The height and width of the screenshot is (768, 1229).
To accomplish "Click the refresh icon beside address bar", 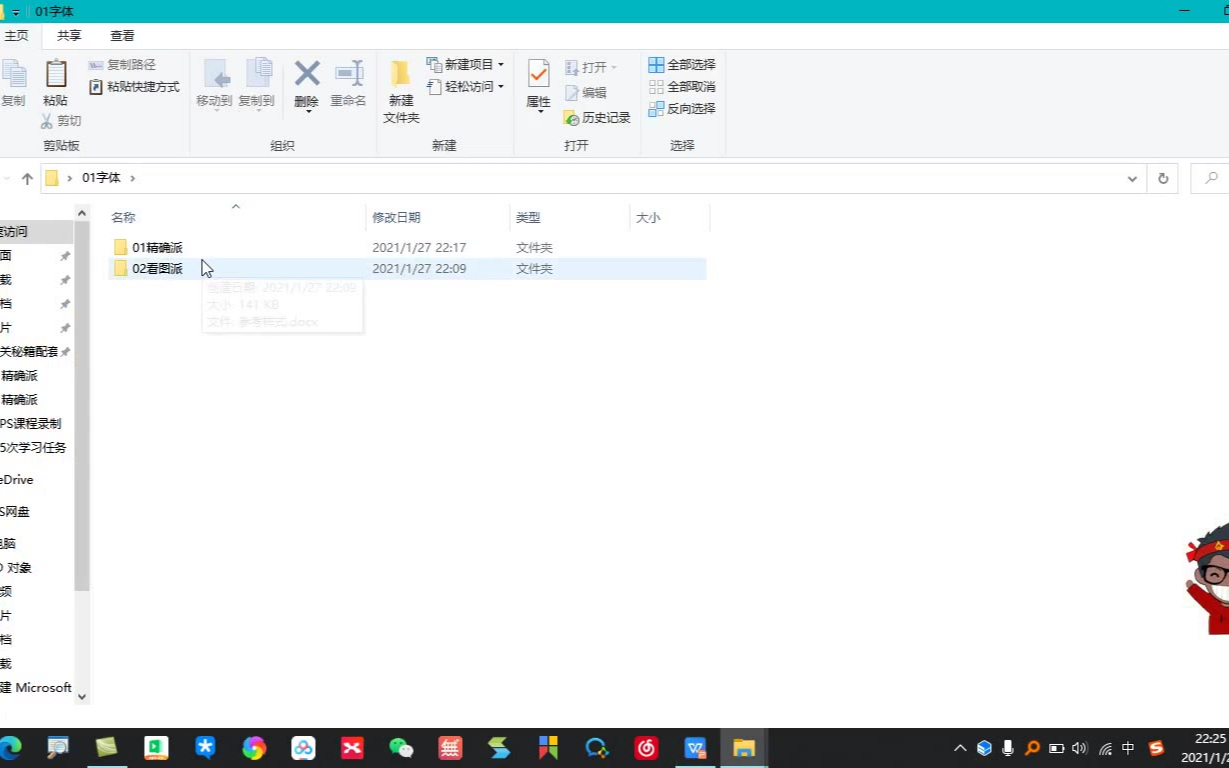I will coord(1163,178).
